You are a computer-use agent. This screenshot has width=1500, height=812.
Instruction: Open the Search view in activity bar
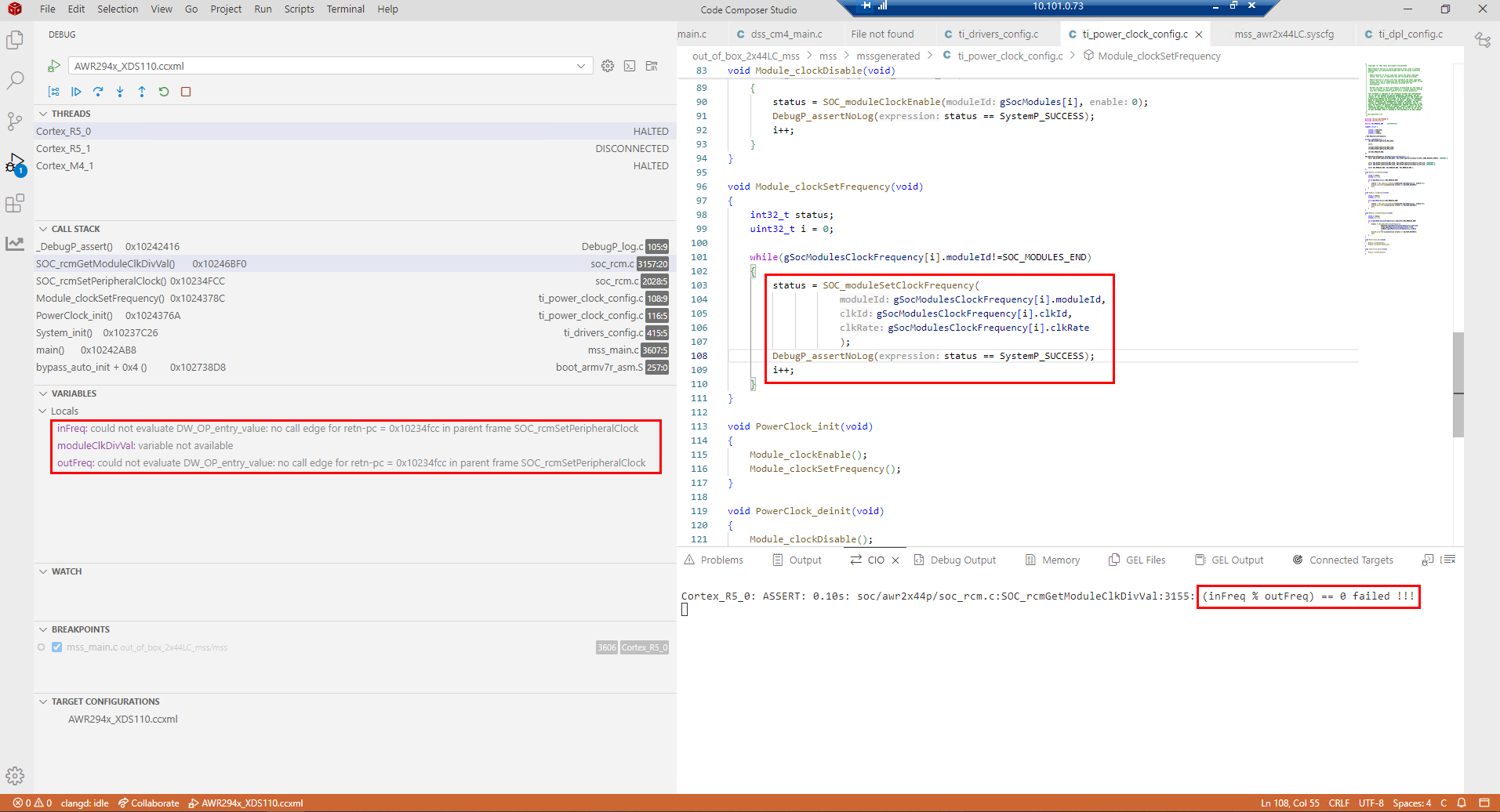pyautogui.click(x=15, y=81)
